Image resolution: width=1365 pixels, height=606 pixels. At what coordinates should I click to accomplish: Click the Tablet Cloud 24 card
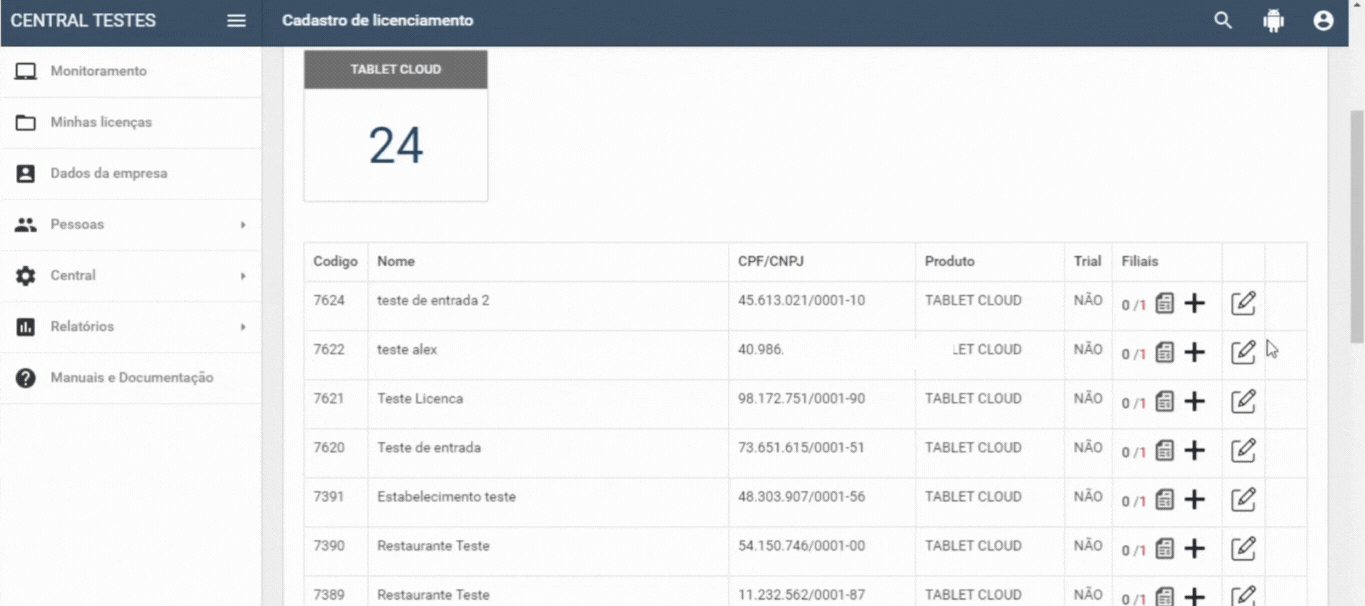point(396,126)
